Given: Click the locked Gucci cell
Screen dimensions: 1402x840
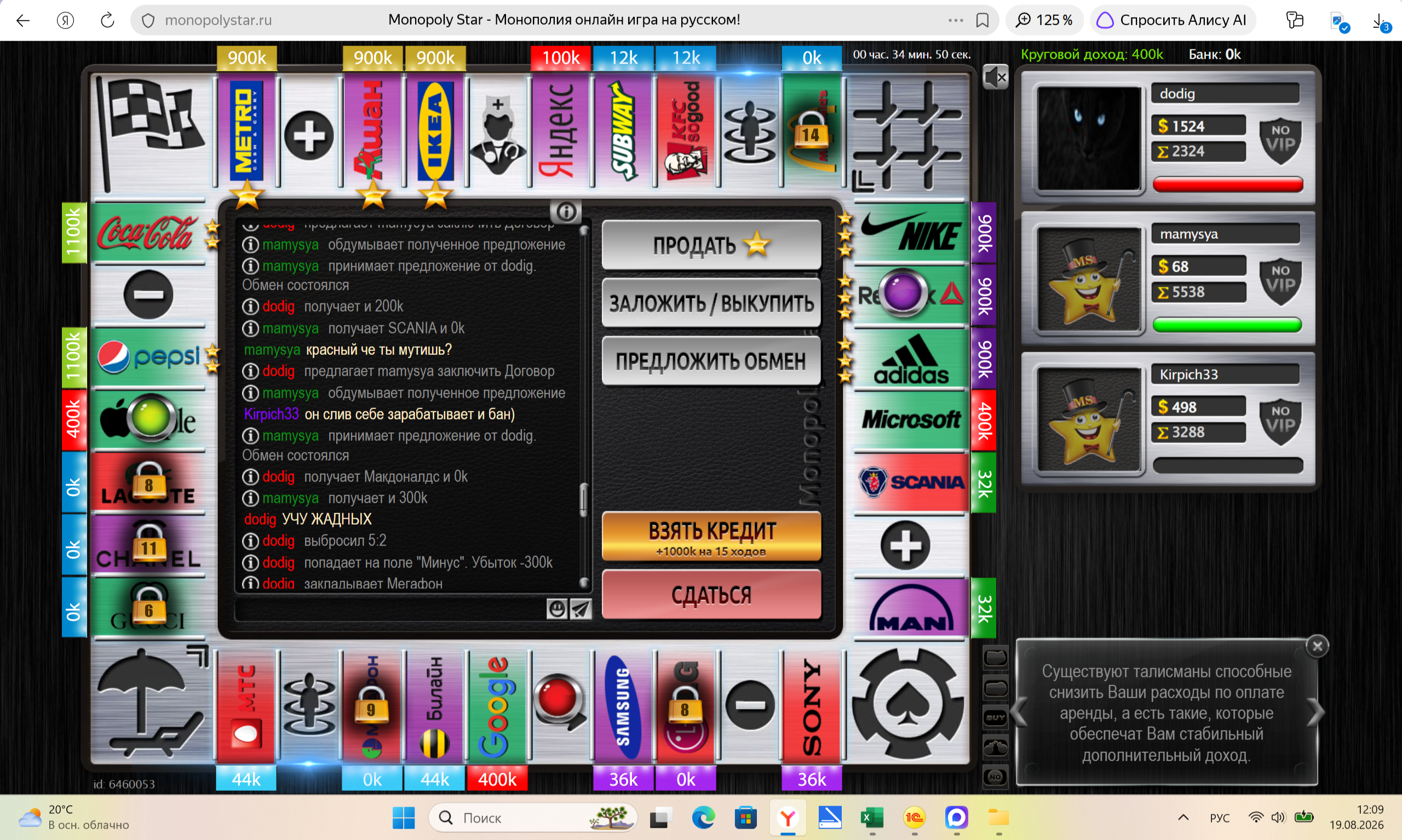Looking at the screenshot, I should tap(148, 608).
